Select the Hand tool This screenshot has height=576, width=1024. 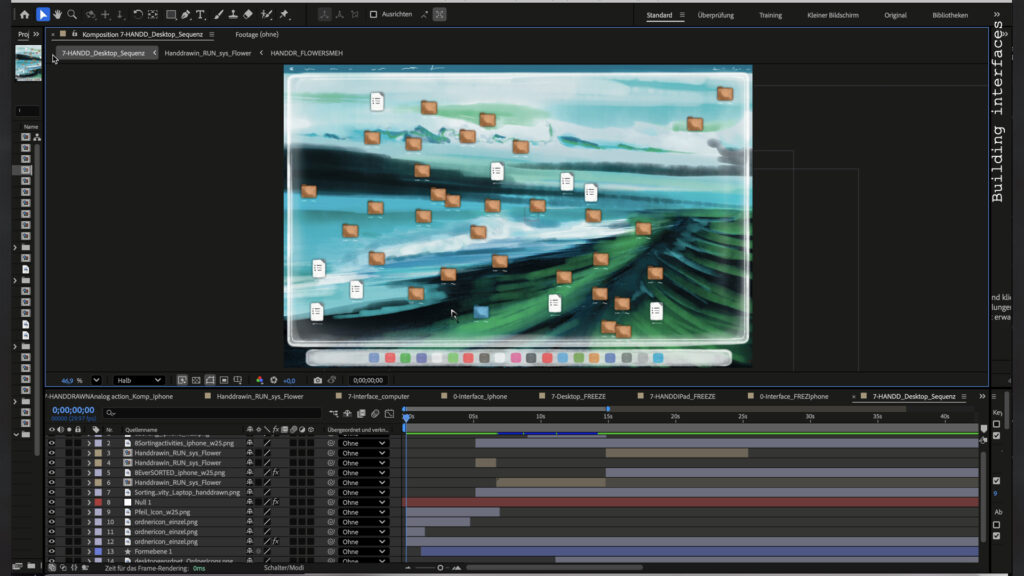(57, 15)
